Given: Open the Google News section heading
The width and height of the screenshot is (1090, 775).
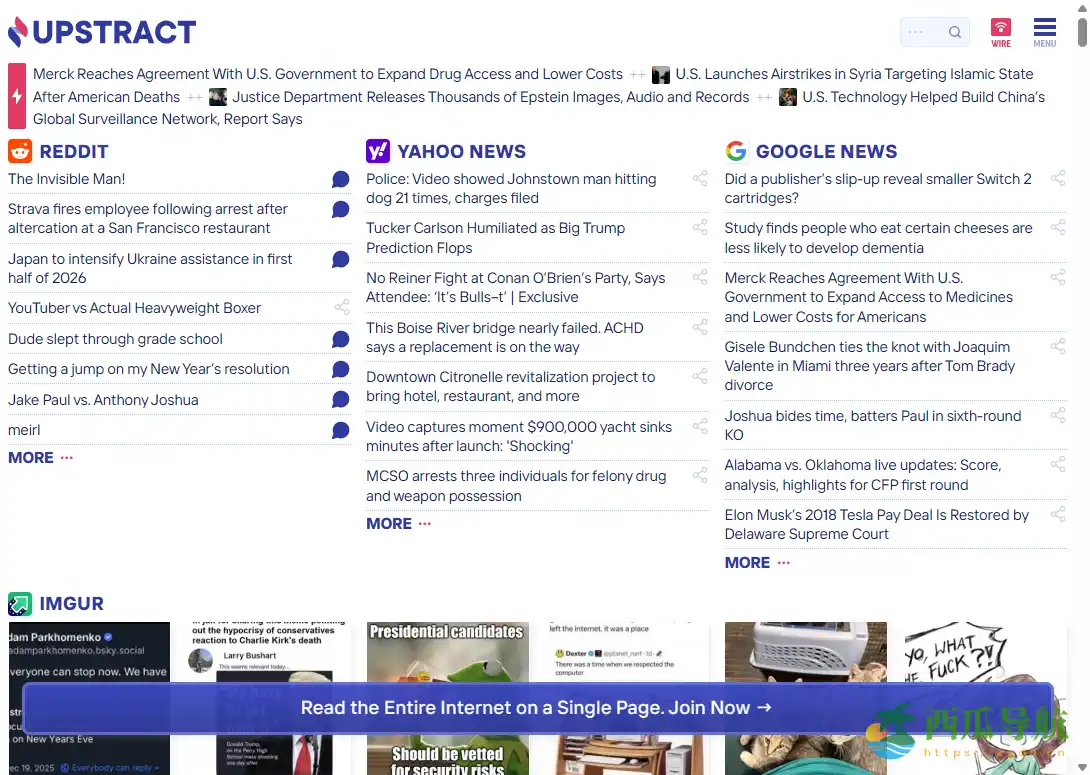Looking at the screenshot, I should pyautogui.click(x=826, y=152).
